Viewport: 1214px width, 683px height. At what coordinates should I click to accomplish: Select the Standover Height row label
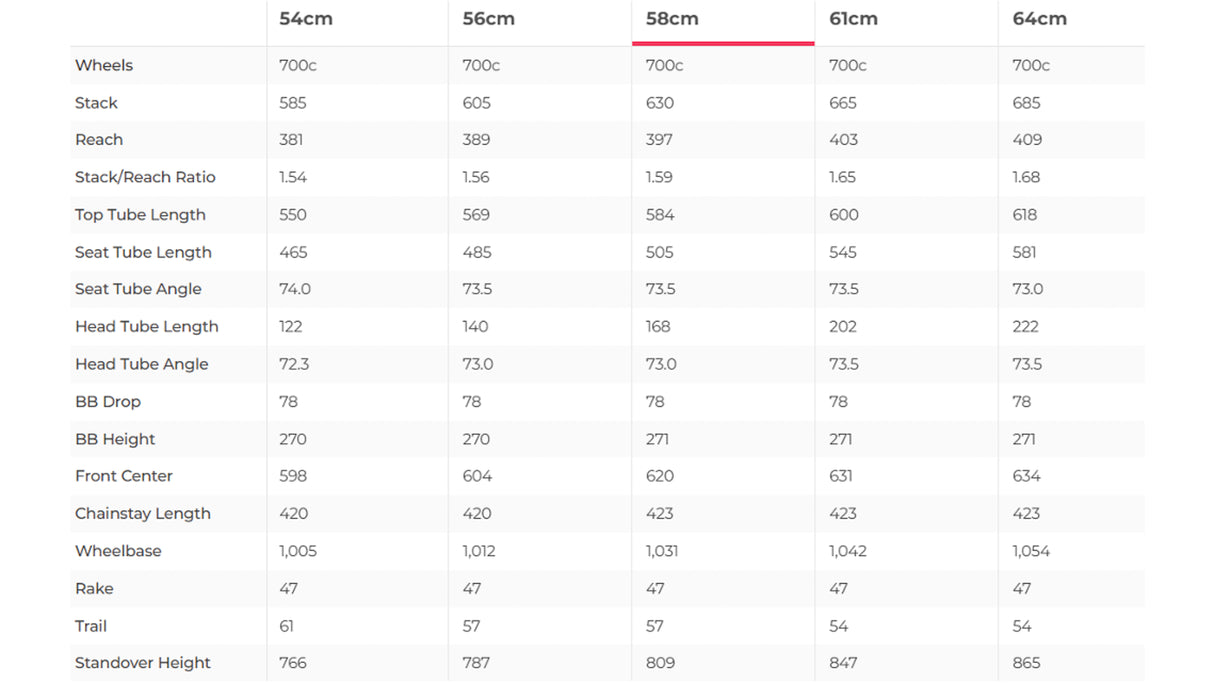coord(143,663)
